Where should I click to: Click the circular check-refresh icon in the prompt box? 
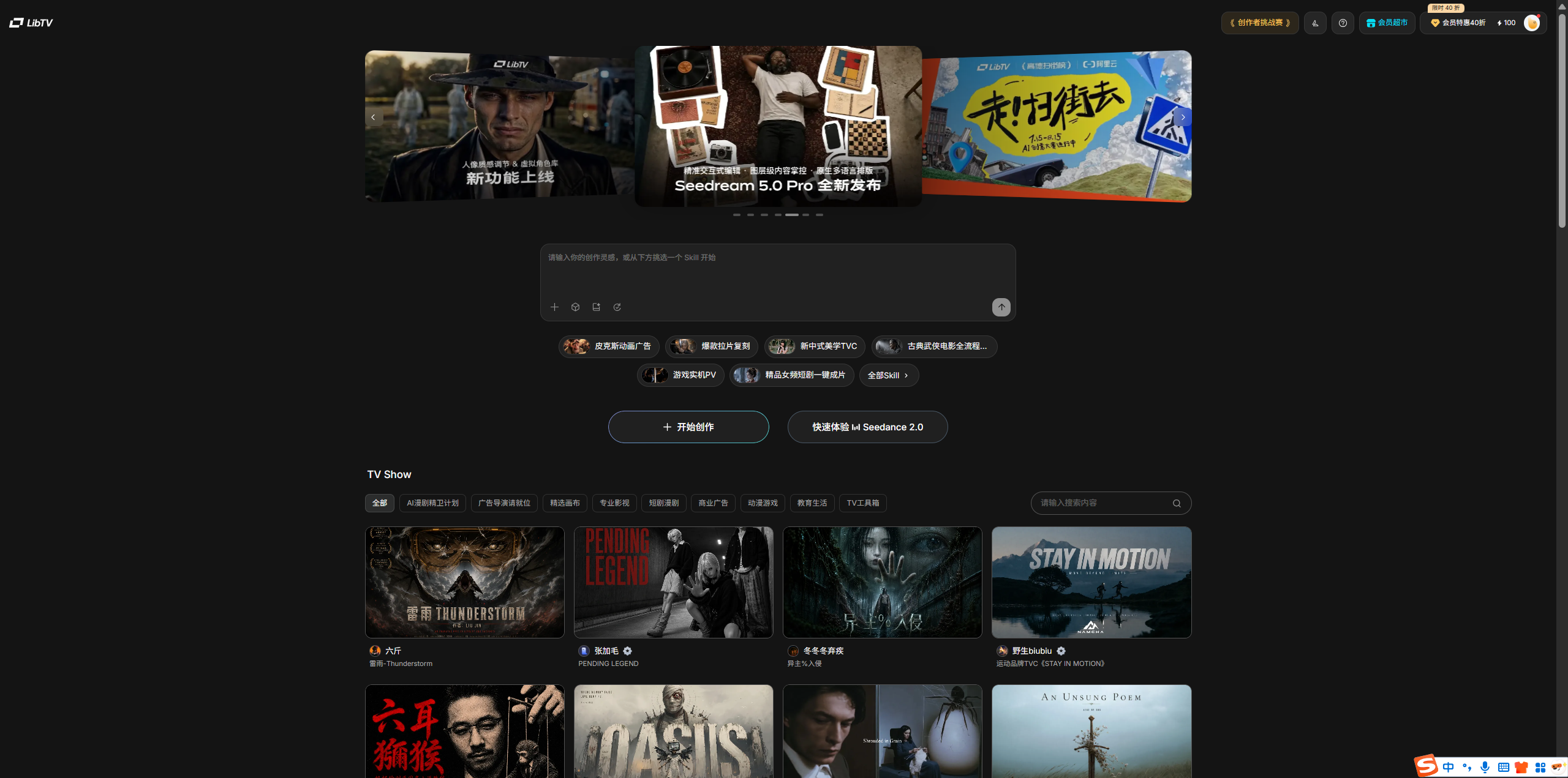[x=617, y=307]
